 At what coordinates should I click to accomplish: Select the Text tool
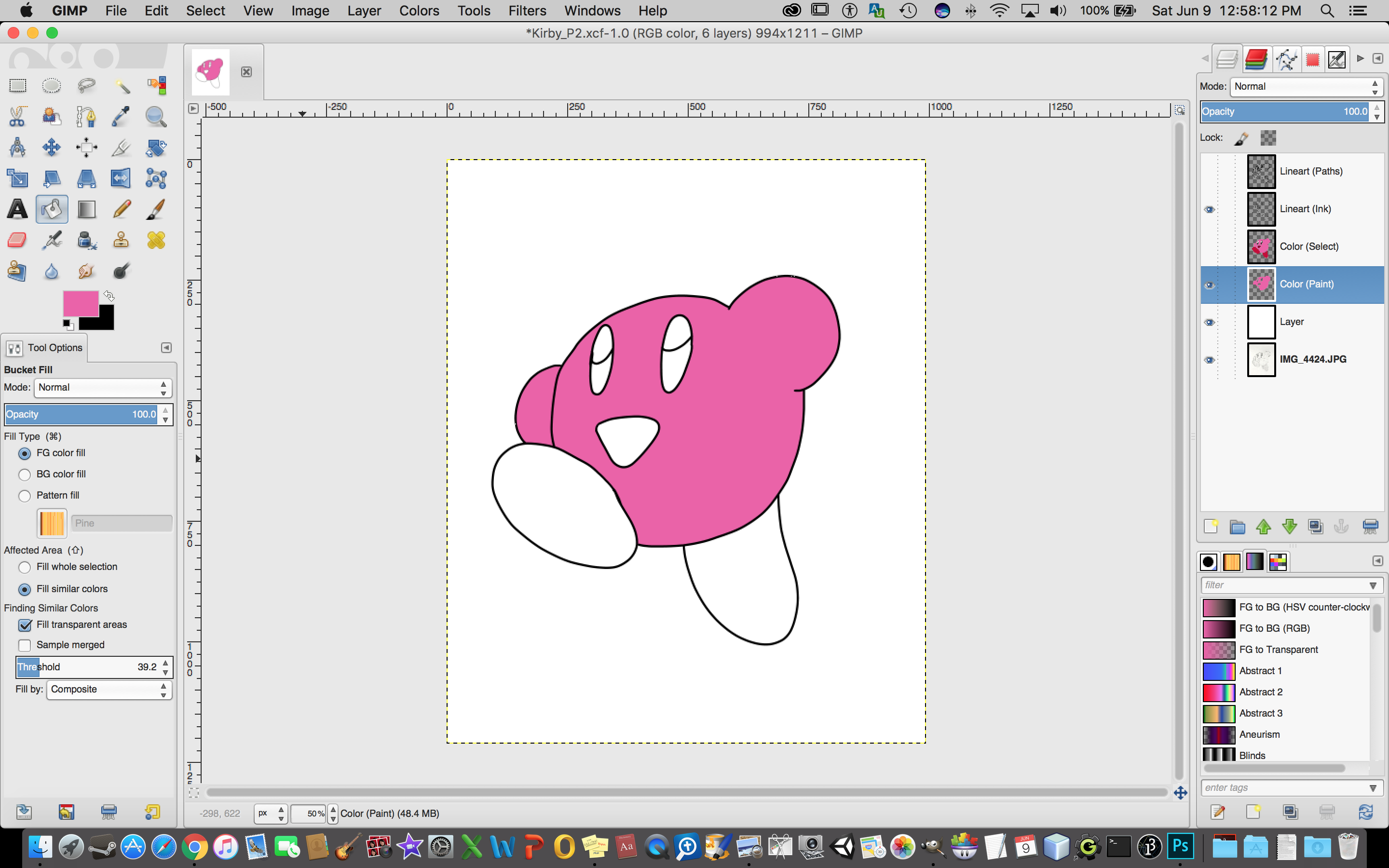[17, 209]
